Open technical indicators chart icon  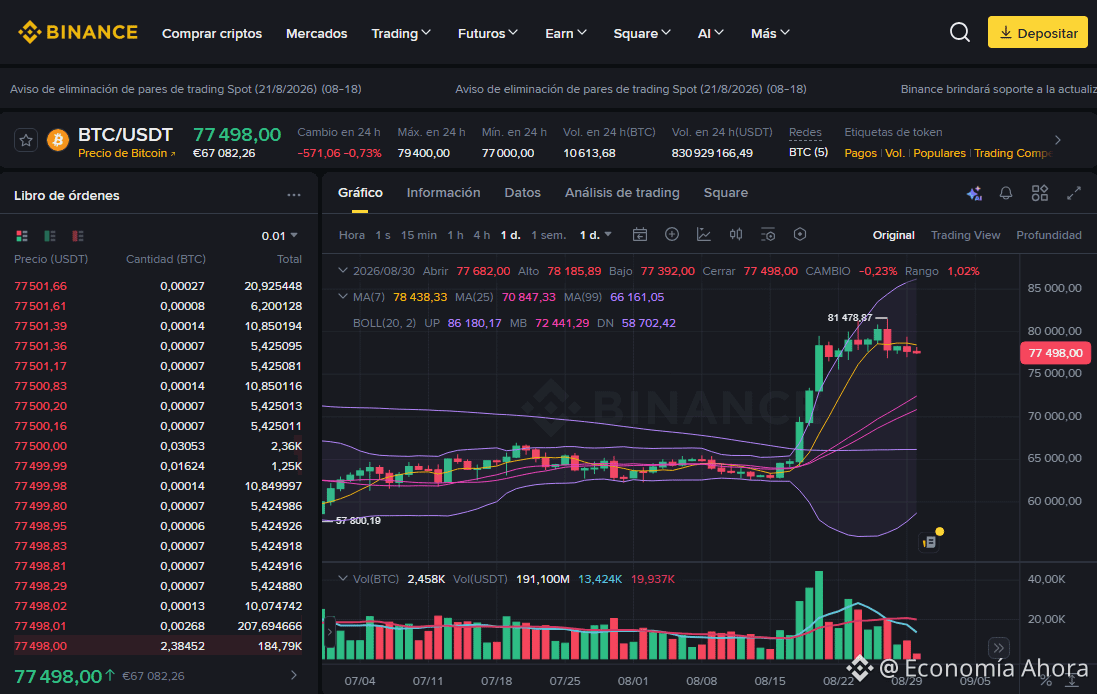(704, 234)
